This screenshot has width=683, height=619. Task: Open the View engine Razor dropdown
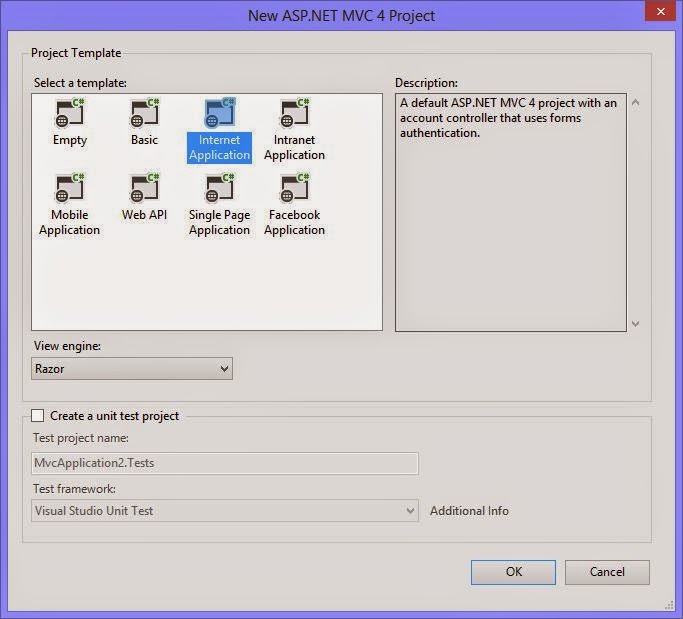click(x=132, y=369)
